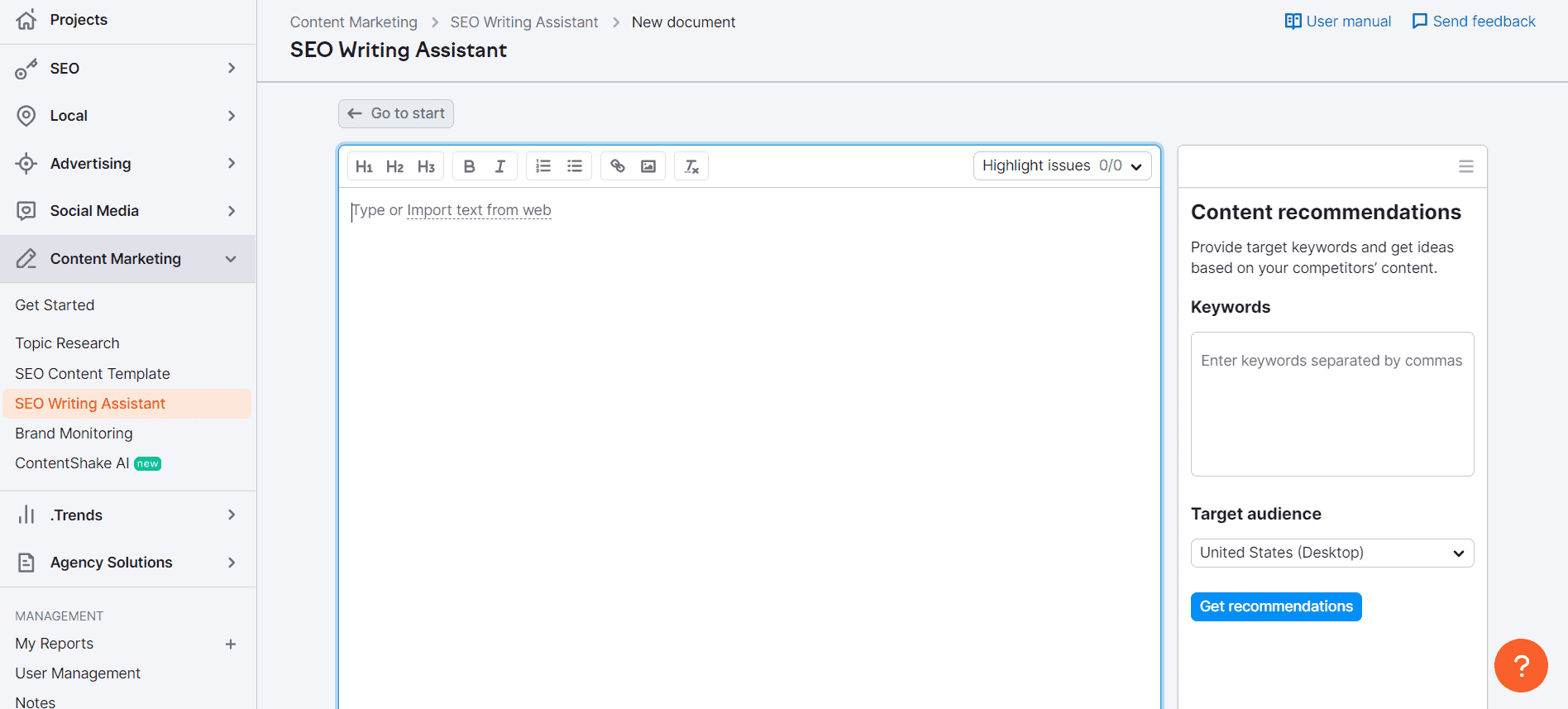Add a new report with plus icon
The width and height of the screenshot is (1568, 709).
click(x=231, y=644)
